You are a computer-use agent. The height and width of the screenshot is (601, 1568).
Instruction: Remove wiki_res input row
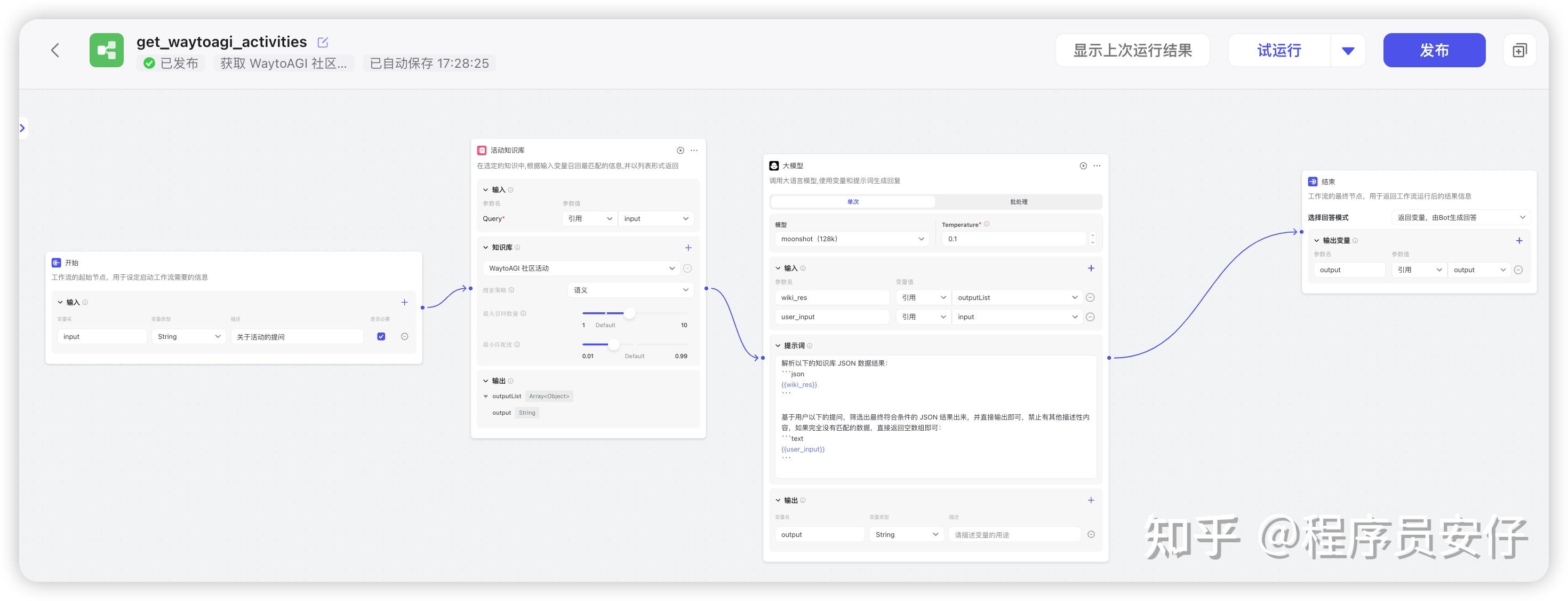pos(1090,298)
